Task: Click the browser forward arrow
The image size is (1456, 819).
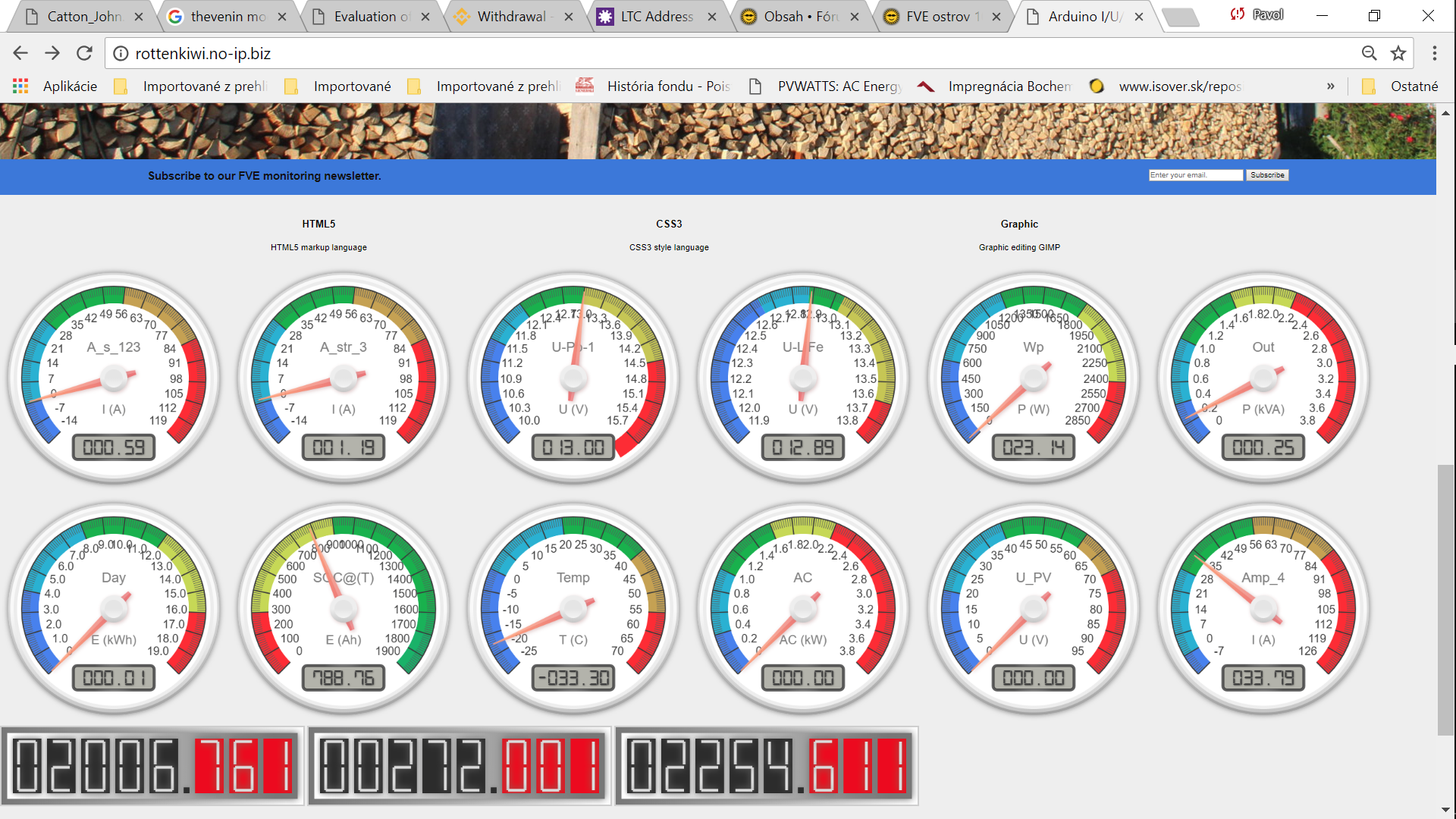Action: point(52,53)
